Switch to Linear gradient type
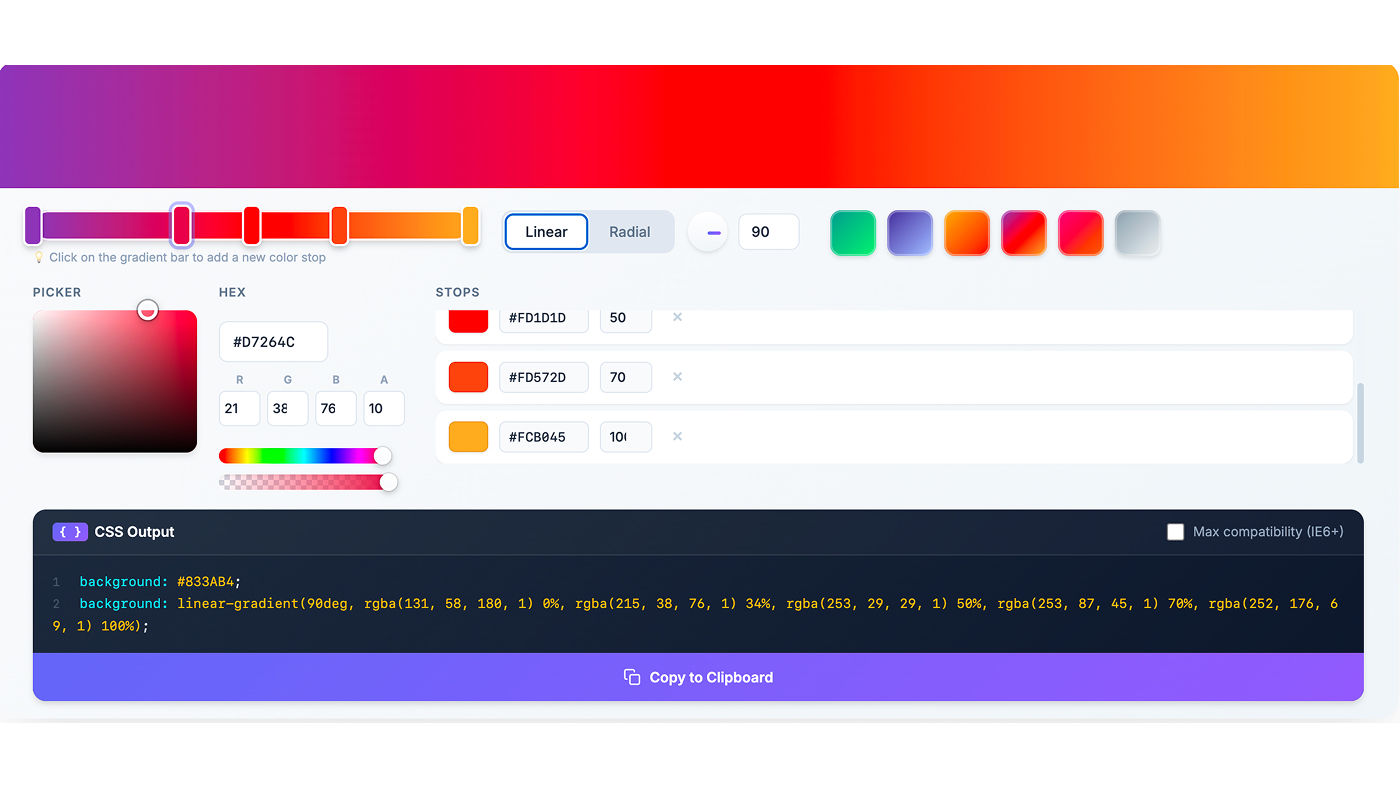Screen dimensions: 1400x788 [x=546, y=232]
